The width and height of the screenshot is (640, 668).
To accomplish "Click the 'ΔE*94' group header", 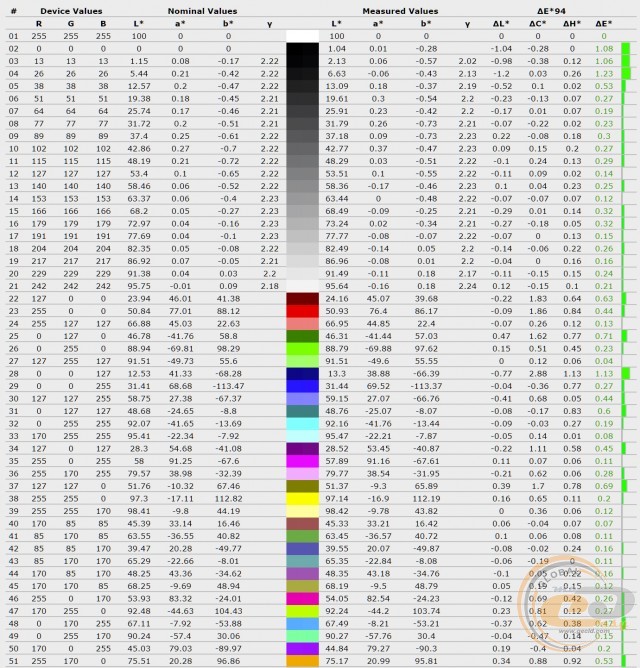I will (x=551, y=11).
